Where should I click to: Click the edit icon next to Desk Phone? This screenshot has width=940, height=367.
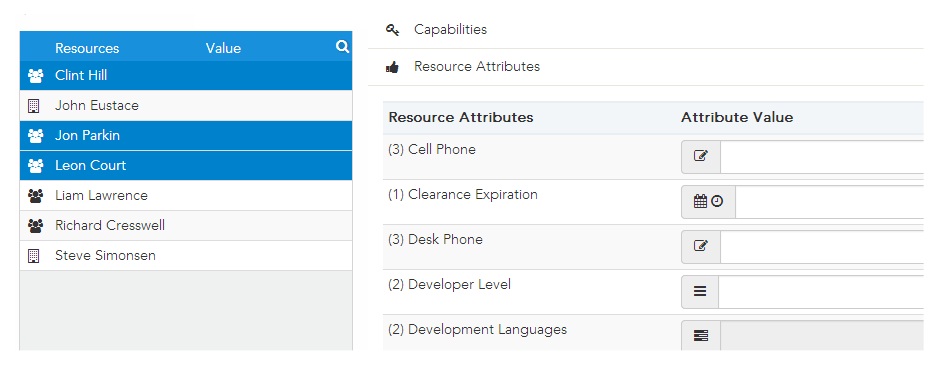700,246
